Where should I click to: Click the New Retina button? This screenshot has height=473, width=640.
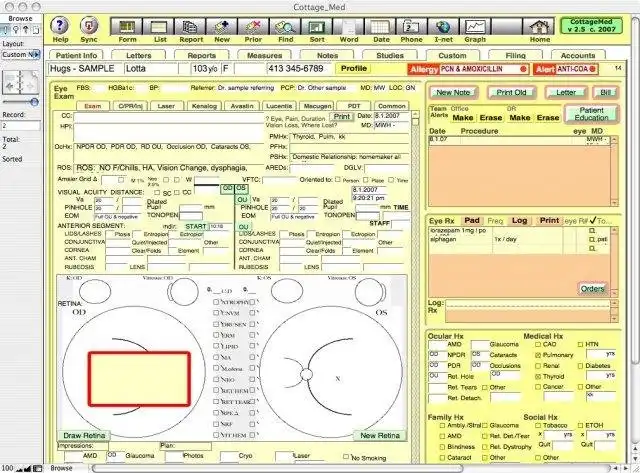click(380, 435)
